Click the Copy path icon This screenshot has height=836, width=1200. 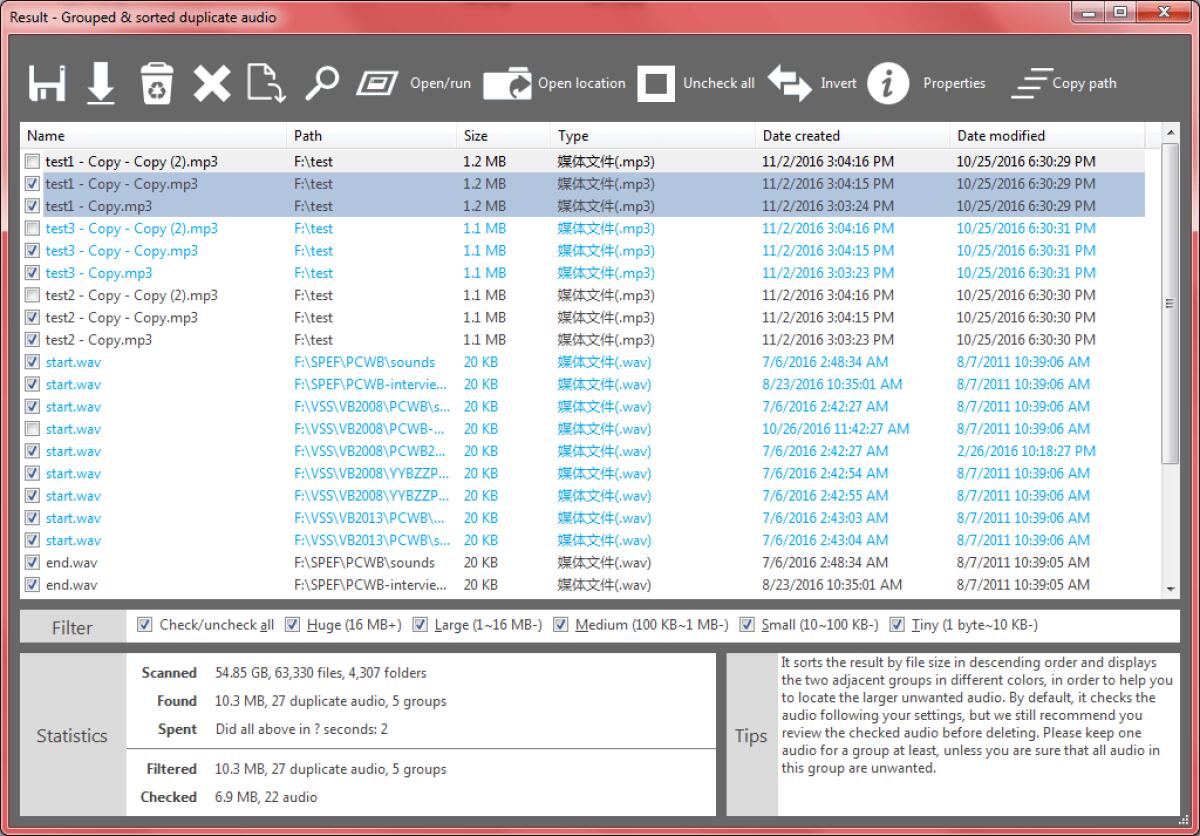(x=1032, y=83)
